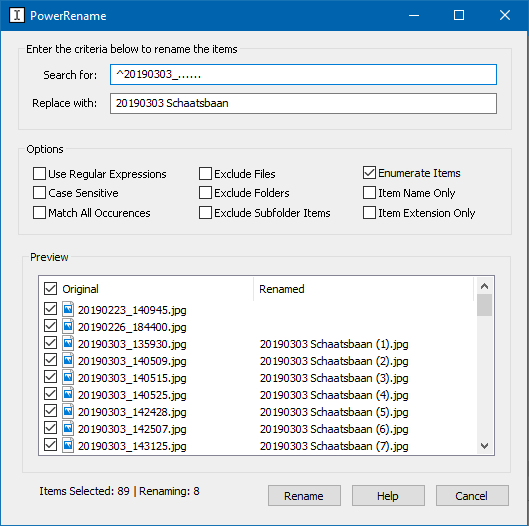Enable Item Name Only
The image size is (529, 526).
[369, 193]
